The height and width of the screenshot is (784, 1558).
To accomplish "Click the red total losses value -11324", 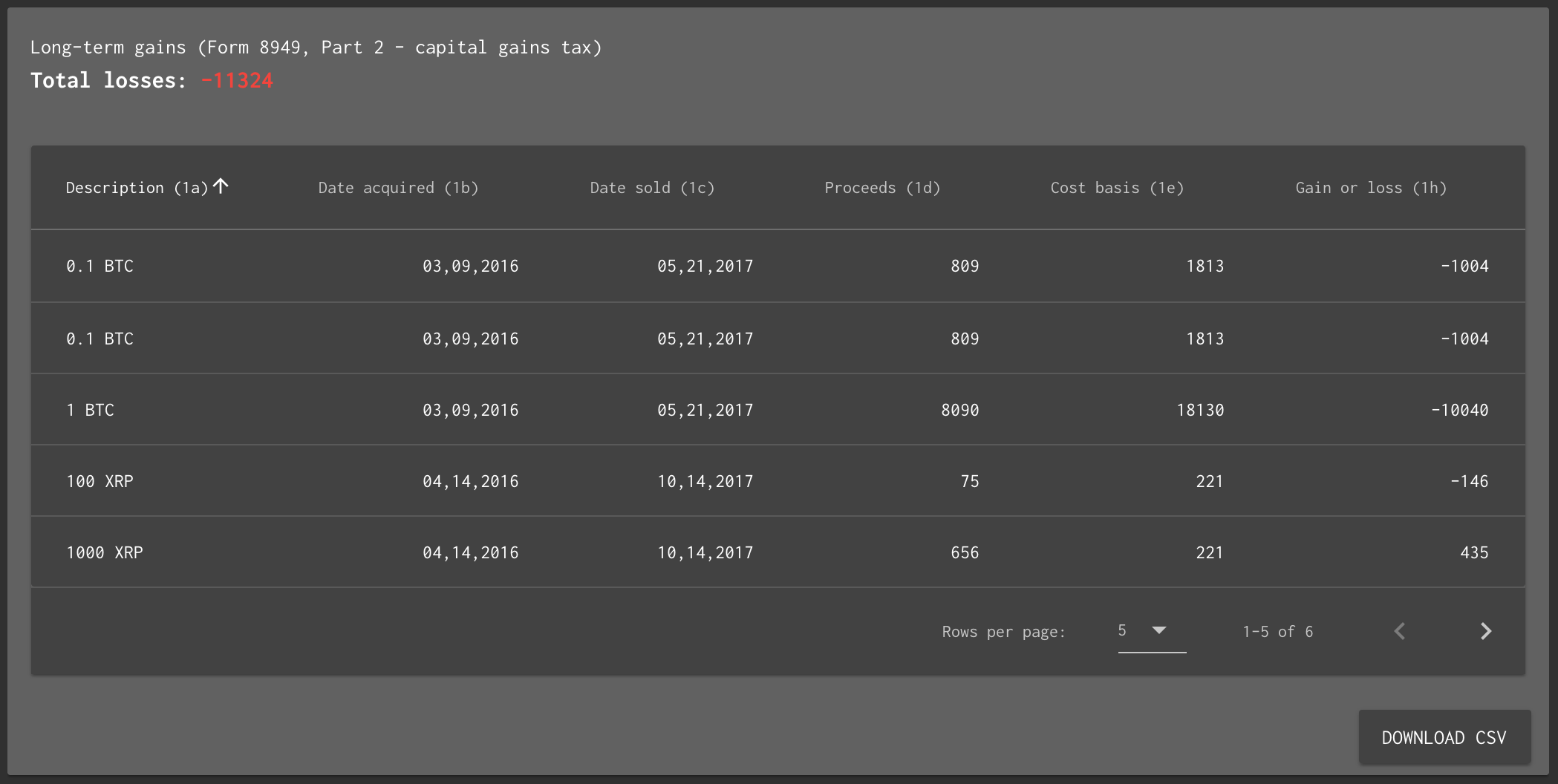I will (x=237, y=80).
